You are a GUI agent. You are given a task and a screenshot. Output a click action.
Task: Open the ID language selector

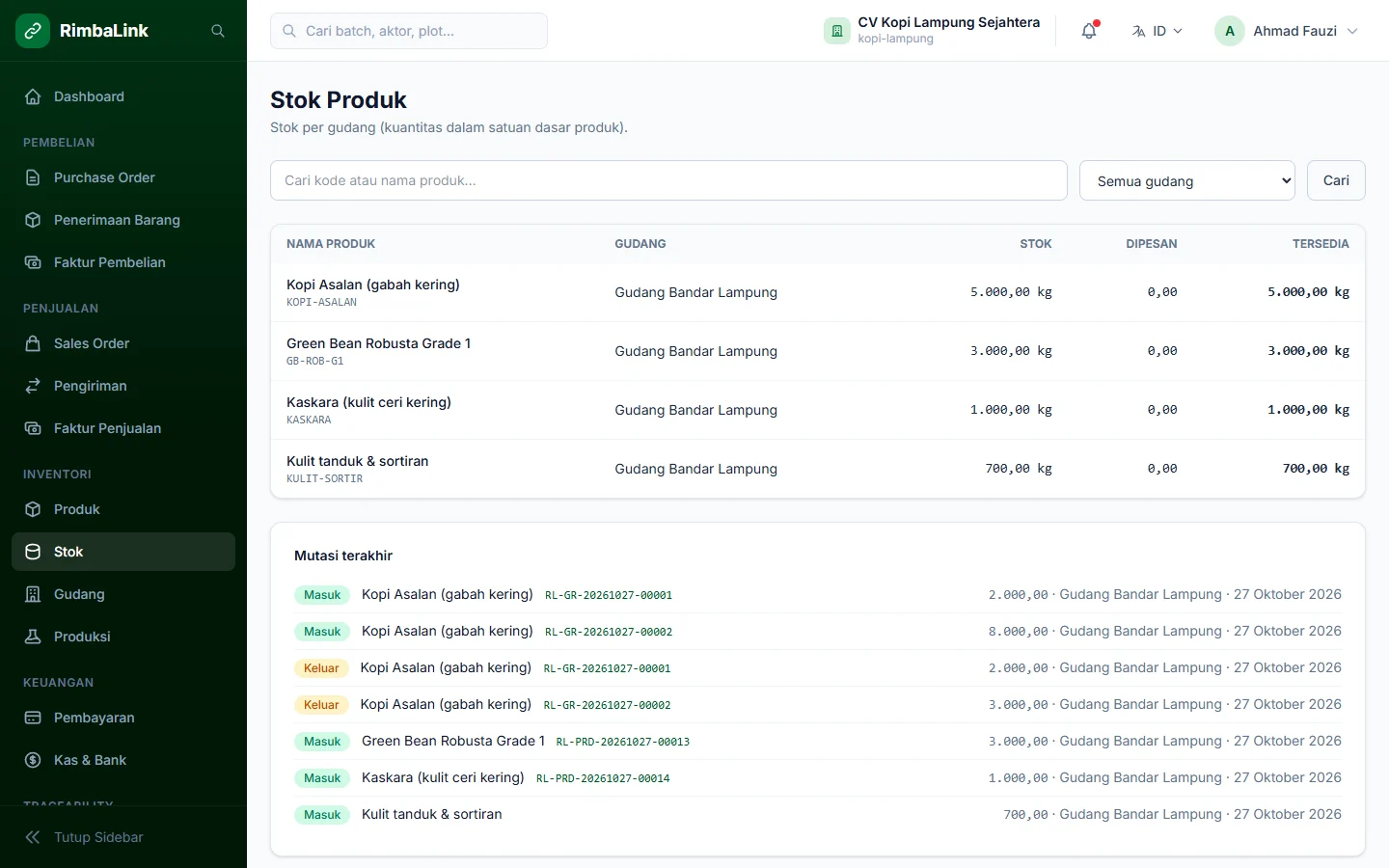[1157, 31]
